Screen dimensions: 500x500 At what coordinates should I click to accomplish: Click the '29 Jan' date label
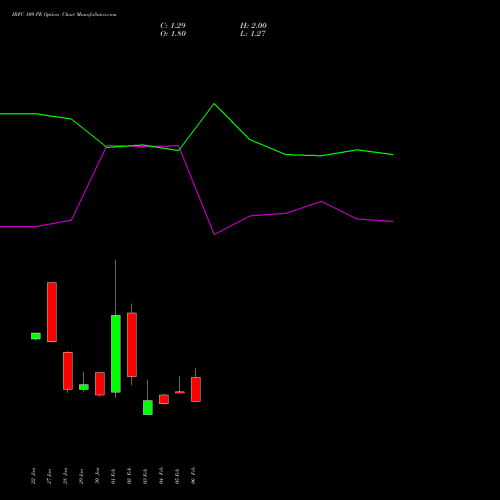81,476
